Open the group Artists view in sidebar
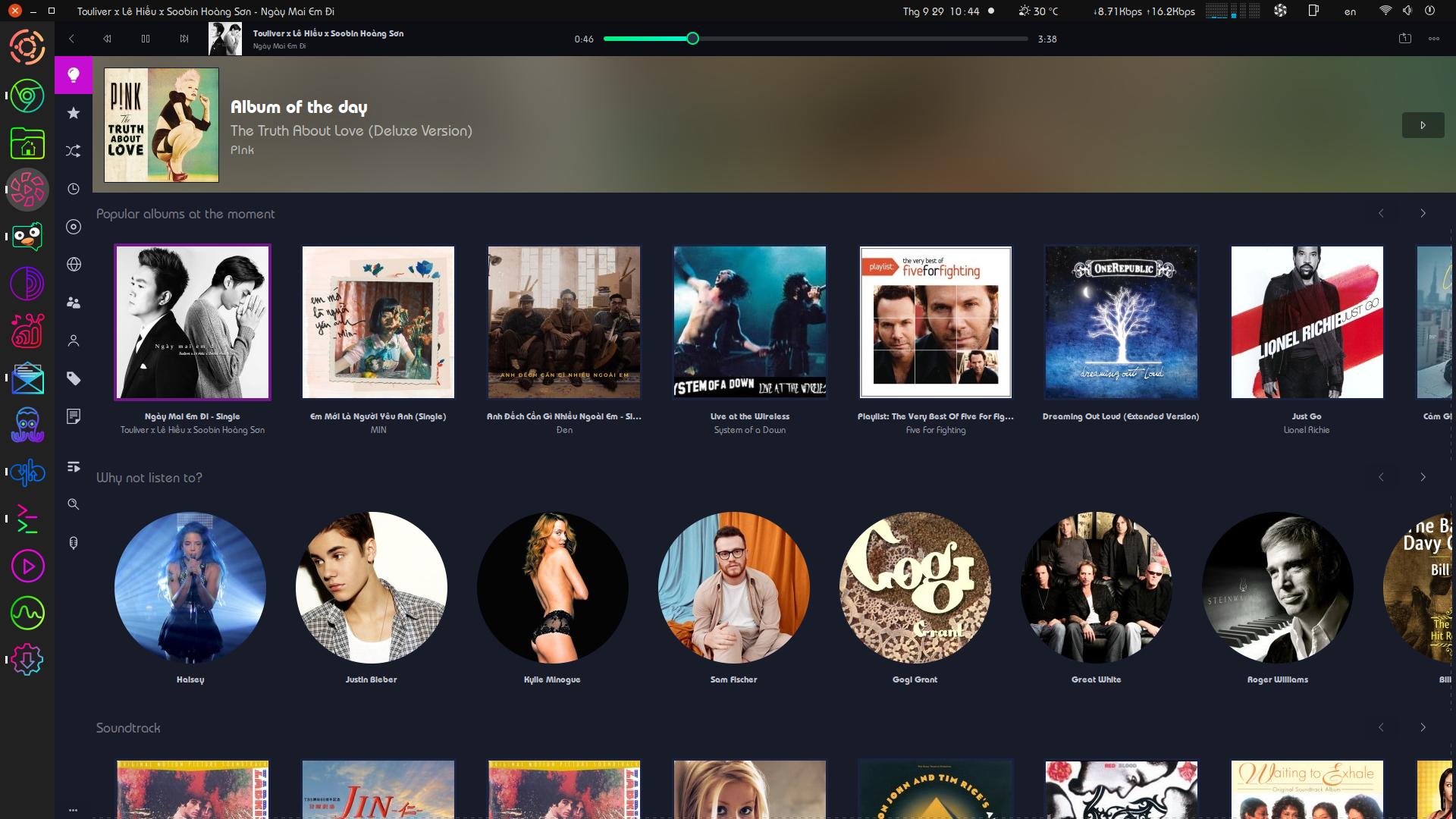 click(x=74, y=303)
